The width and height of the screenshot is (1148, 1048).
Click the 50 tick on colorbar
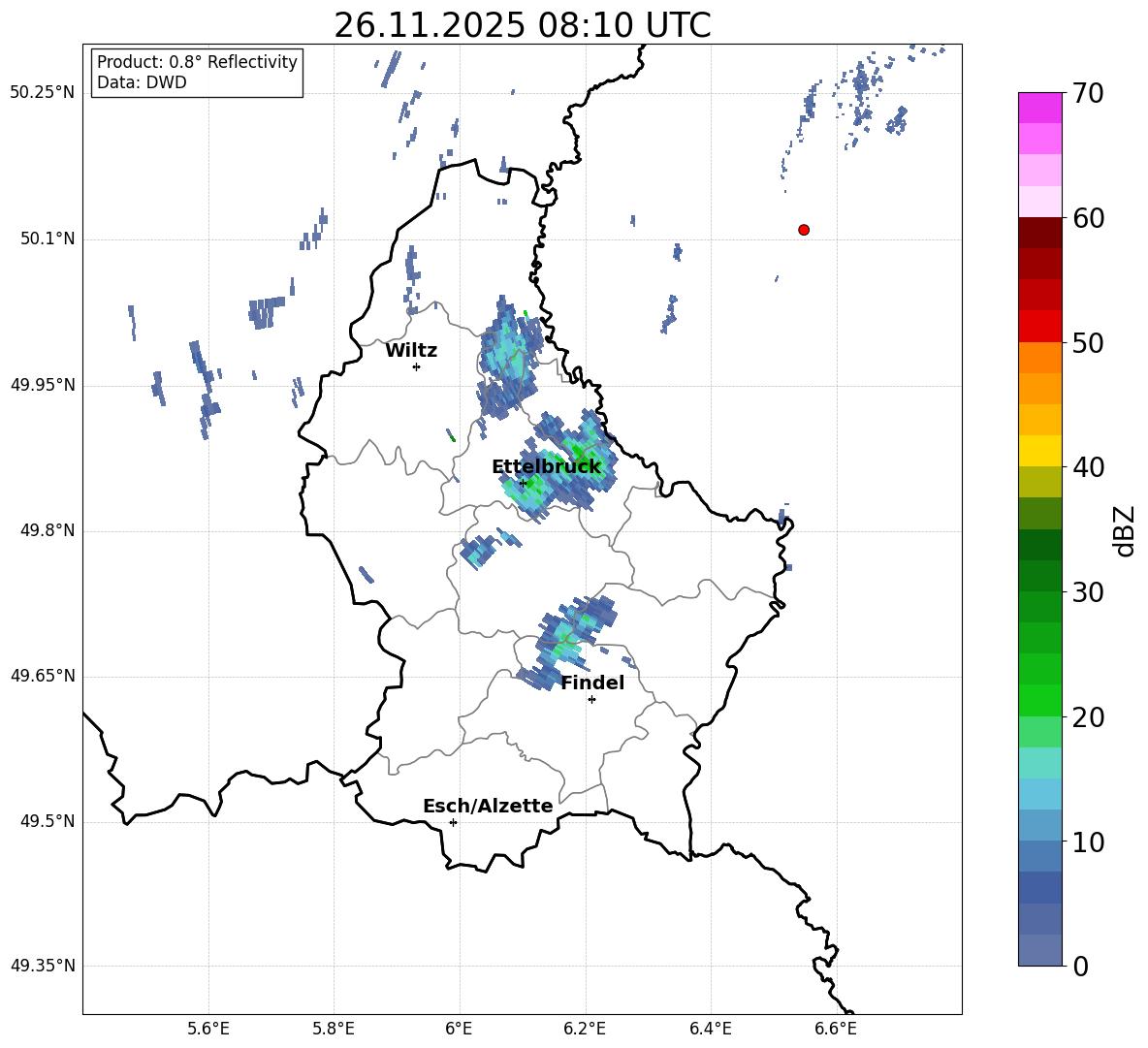1088,342
